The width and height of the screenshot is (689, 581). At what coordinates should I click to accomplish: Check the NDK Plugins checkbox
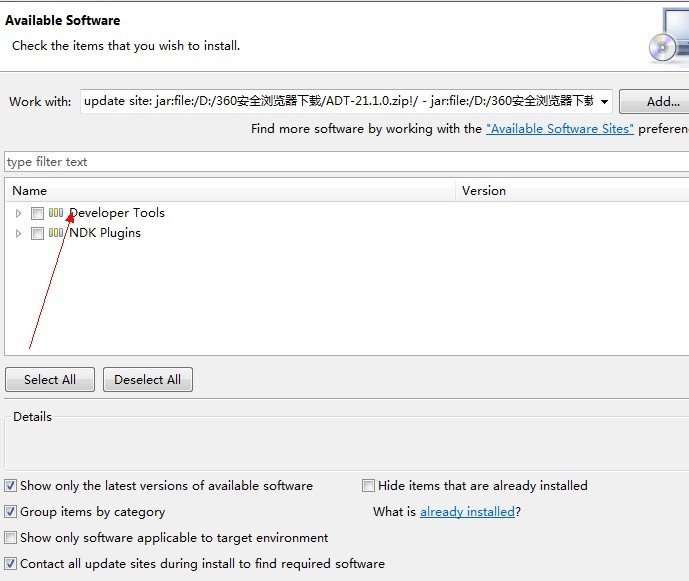tap(37, 233)
